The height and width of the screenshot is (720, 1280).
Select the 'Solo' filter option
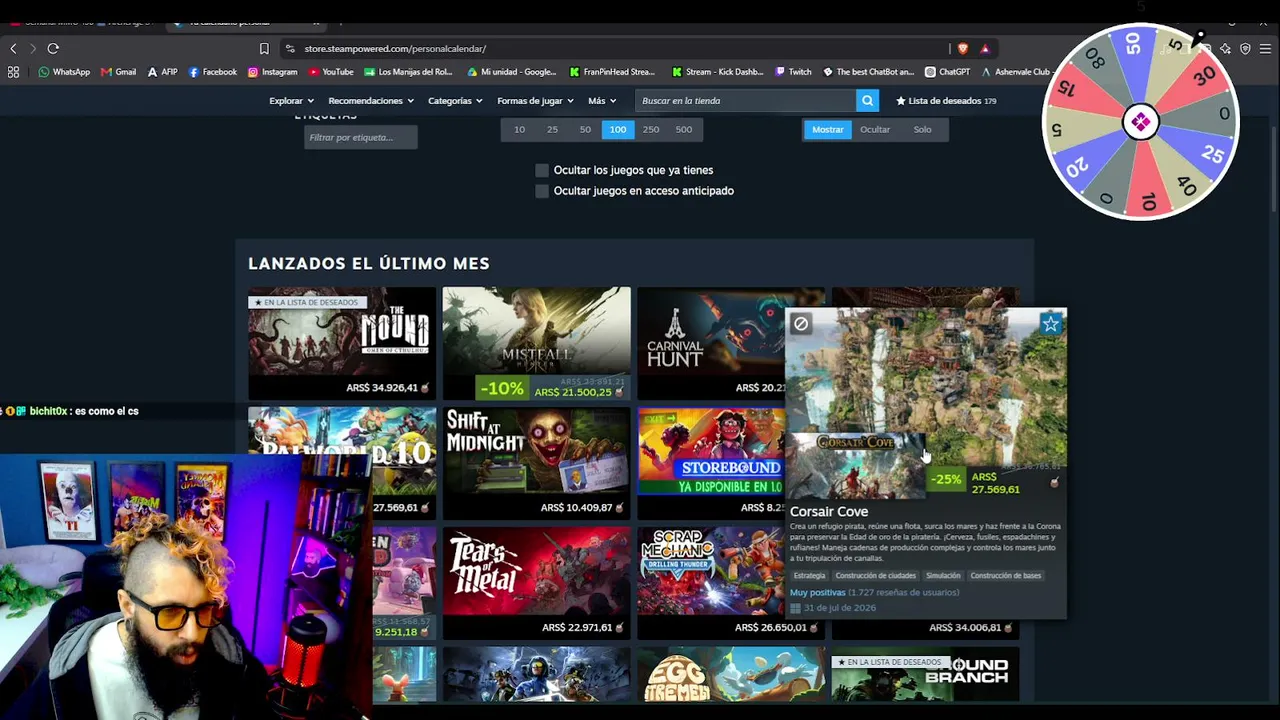[x=922, y=129]
